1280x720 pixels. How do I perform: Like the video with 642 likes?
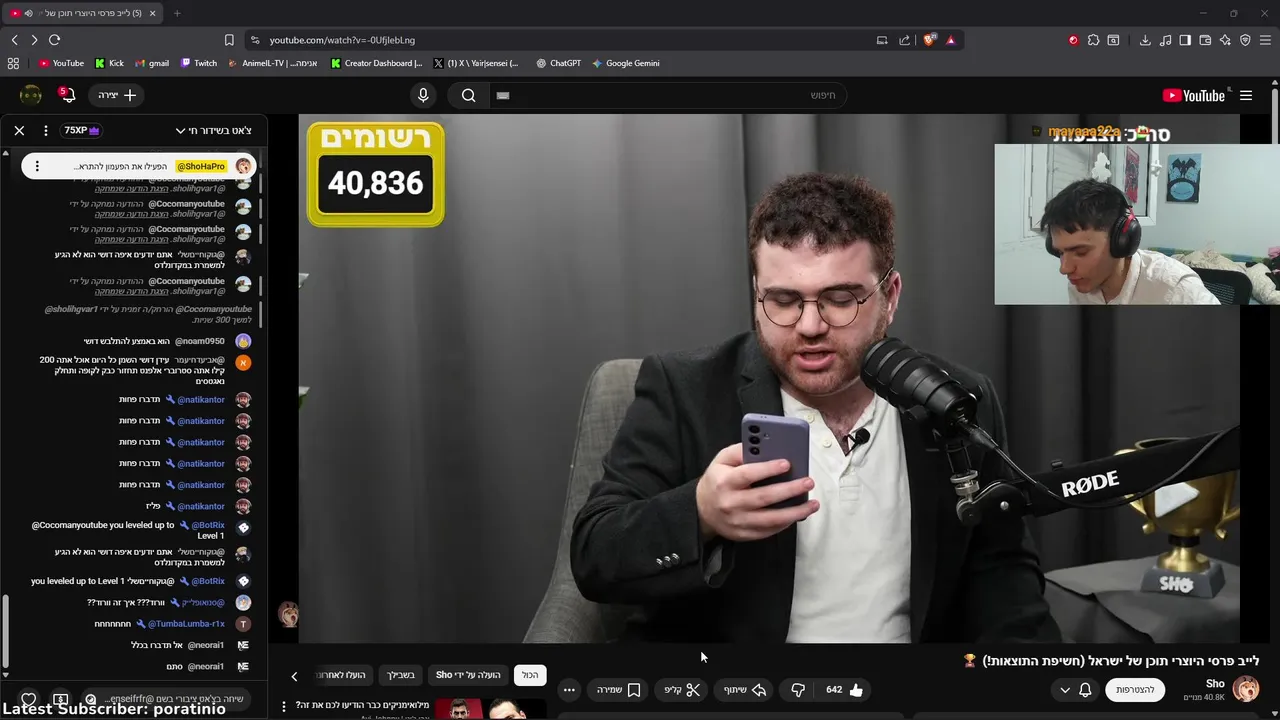[x=845, y=690]
